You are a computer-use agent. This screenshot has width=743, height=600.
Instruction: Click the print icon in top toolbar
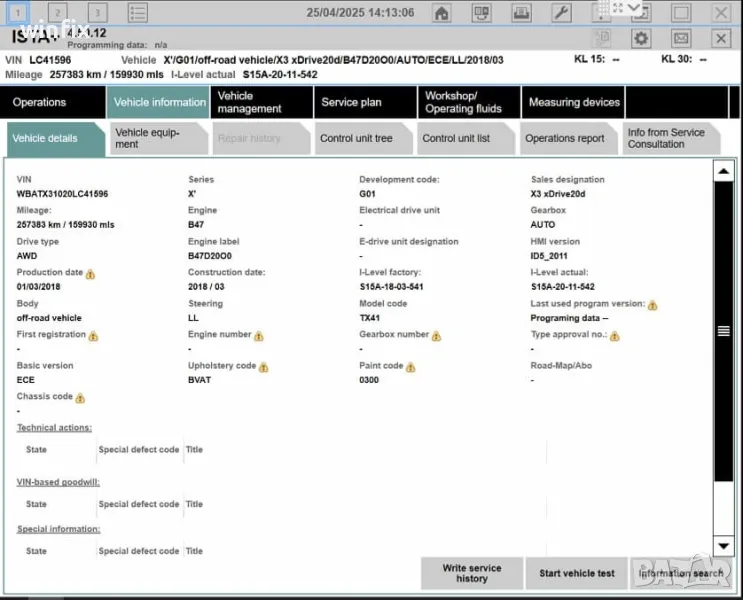(521, 13)
